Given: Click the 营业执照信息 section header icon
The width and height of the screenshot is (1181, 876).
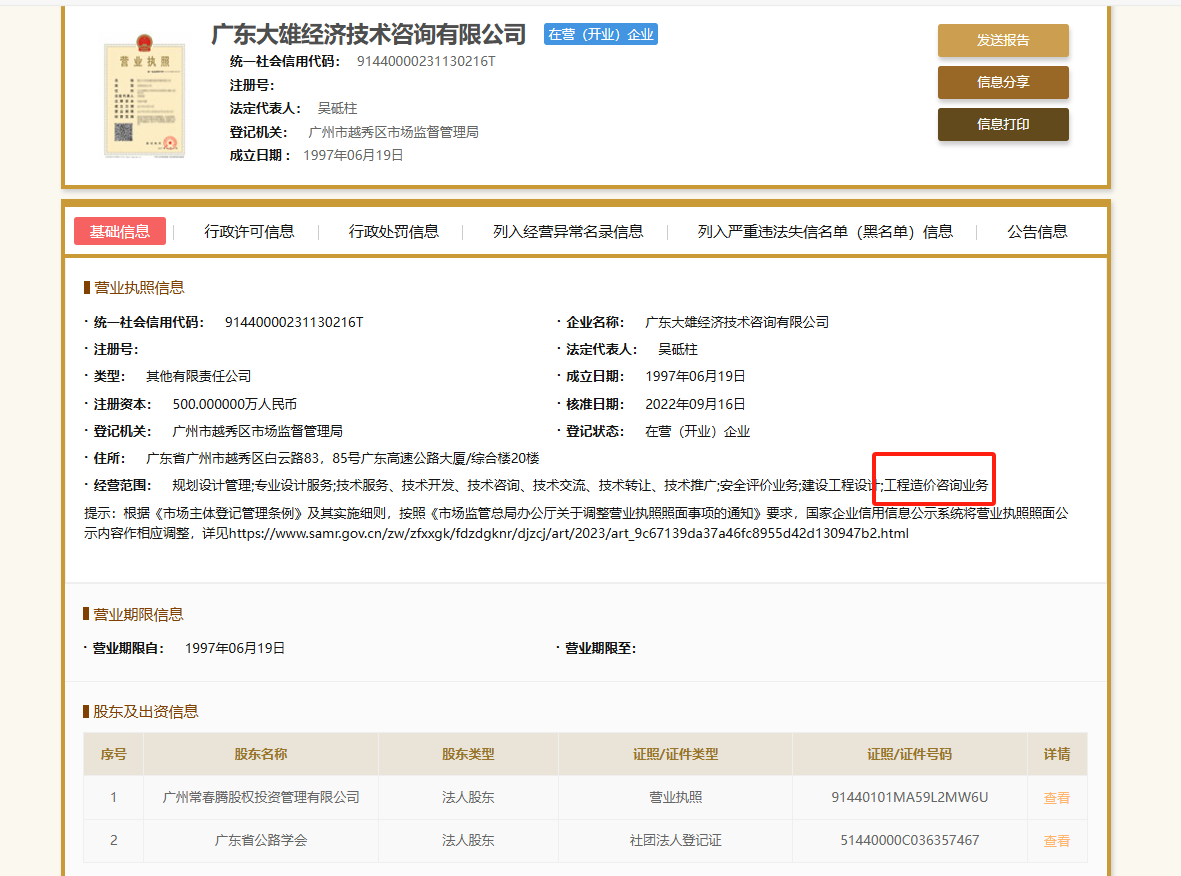Looking at the screenshot, I should point(87,287).
